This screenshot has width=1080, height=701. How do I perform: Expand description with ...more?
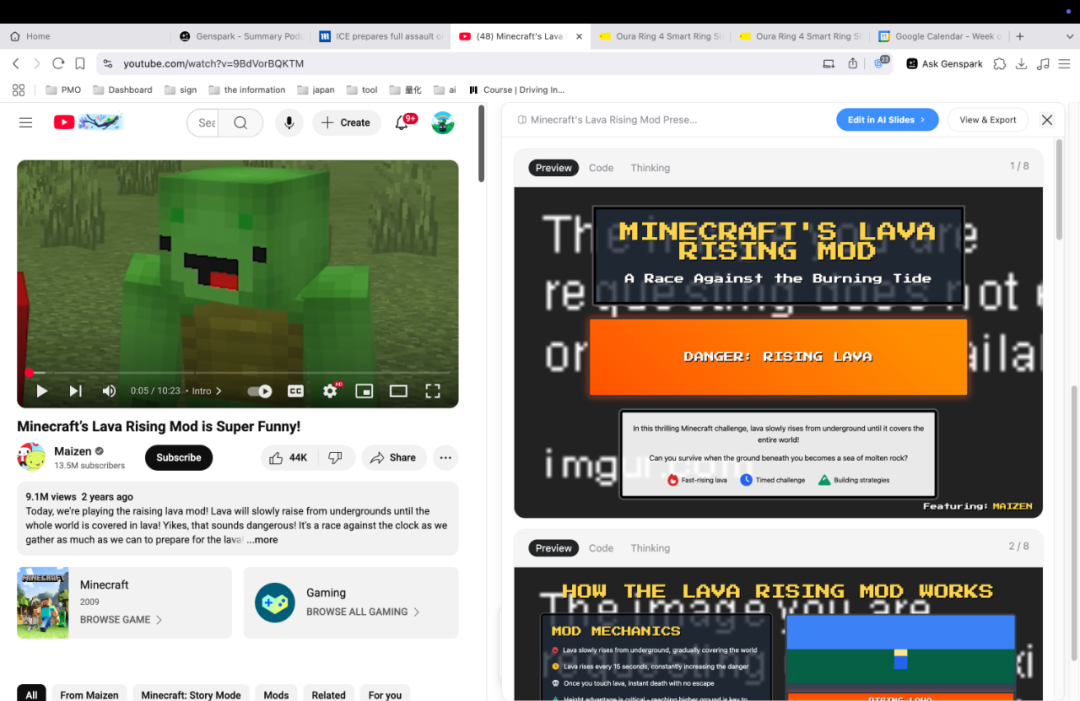tap(263, 540)
